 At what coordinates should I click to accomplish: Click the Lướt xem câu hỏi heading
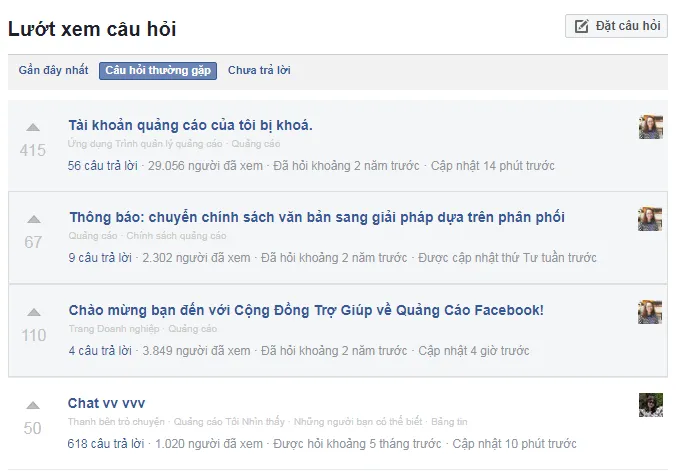coord(92,29)
